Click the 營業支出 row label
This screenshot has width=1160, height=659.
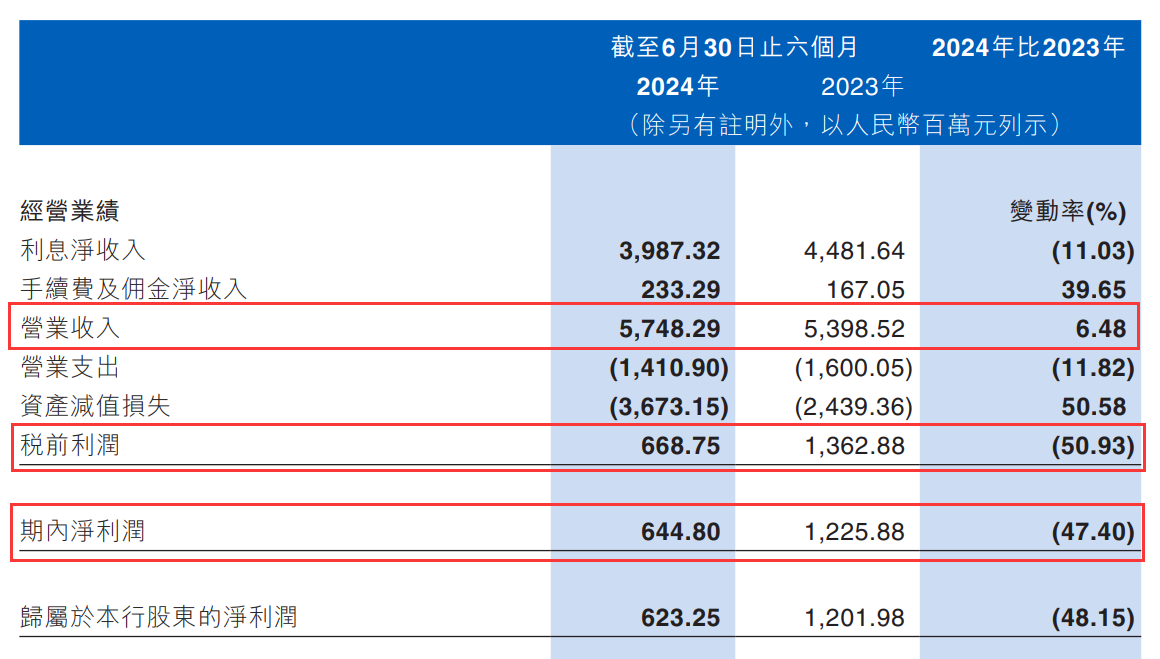(x=70, y=367)
